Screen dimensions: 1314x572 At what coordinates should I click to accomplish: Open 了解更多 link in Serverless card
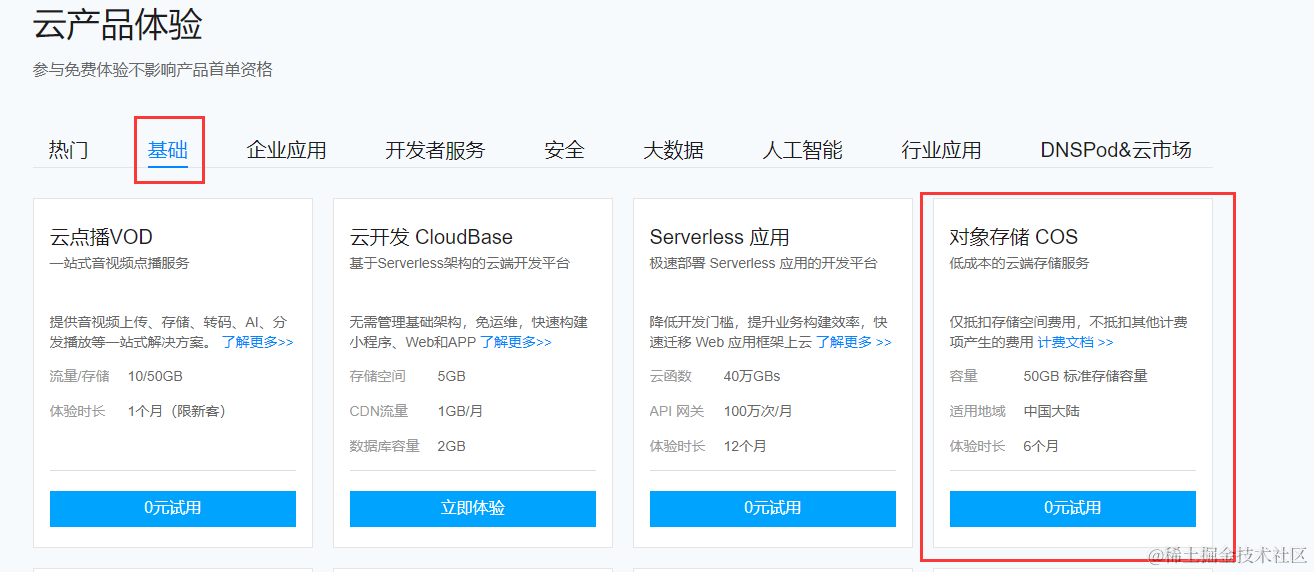854,342
